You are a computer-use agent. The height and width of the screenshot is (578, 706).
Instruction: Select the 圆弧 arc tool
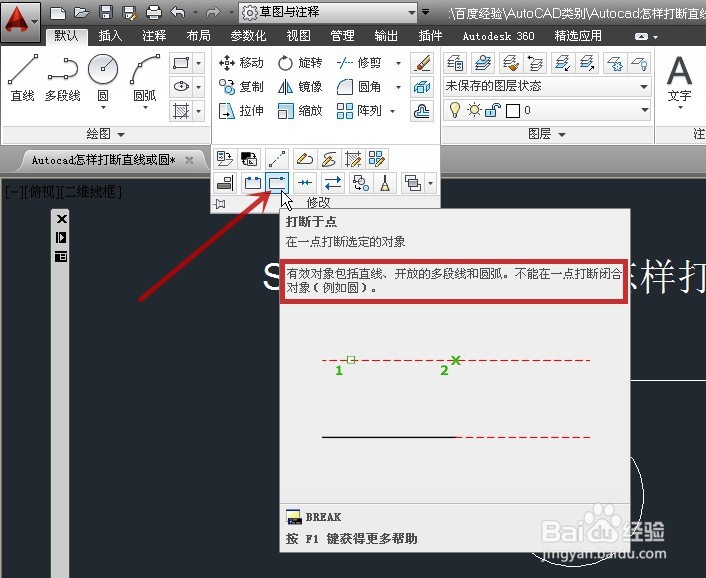pos(145,78)
